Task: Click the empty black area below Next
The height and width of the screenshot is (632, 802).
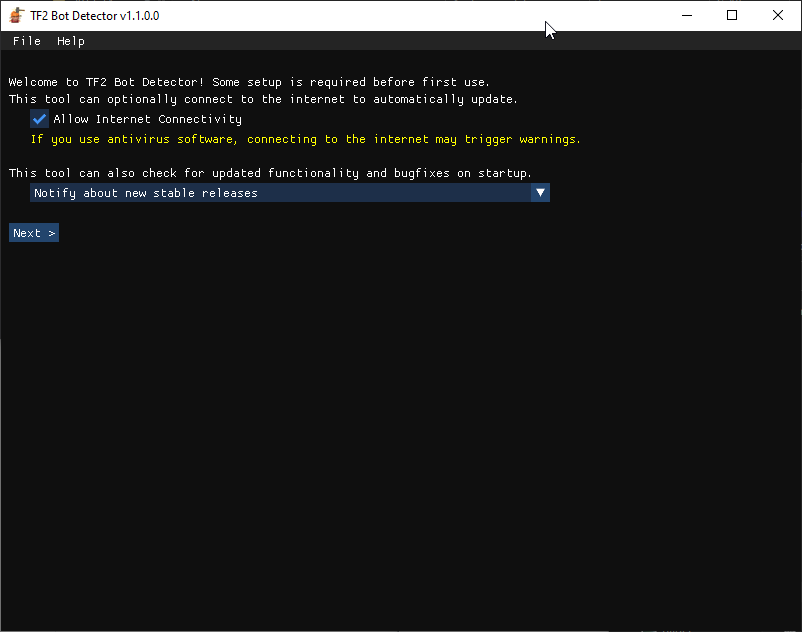Action: (x=400, y=420)
